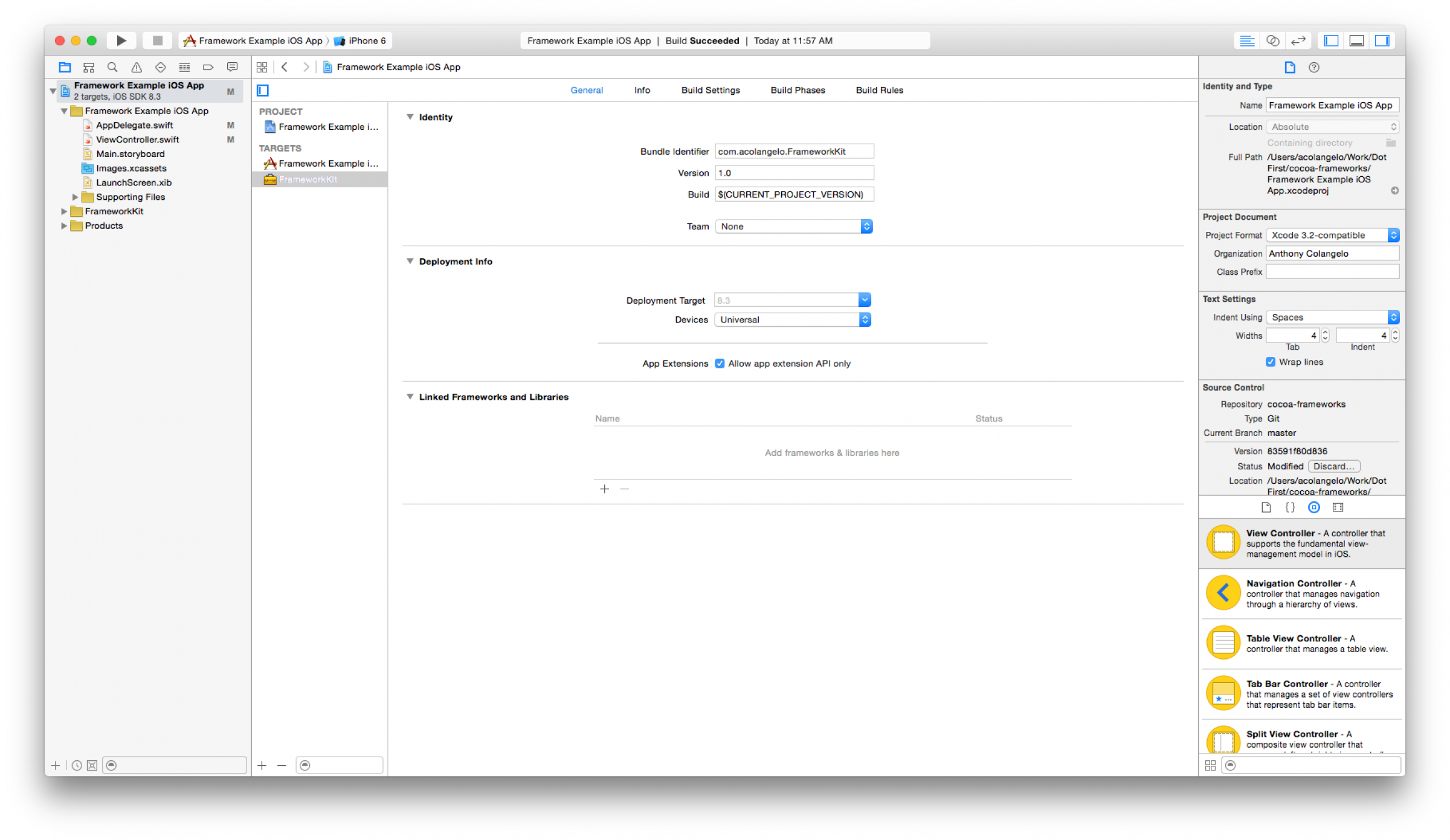The width and height of the screenshot is (1450, 840).
Task: Go back in editor history
Action: 285,67
